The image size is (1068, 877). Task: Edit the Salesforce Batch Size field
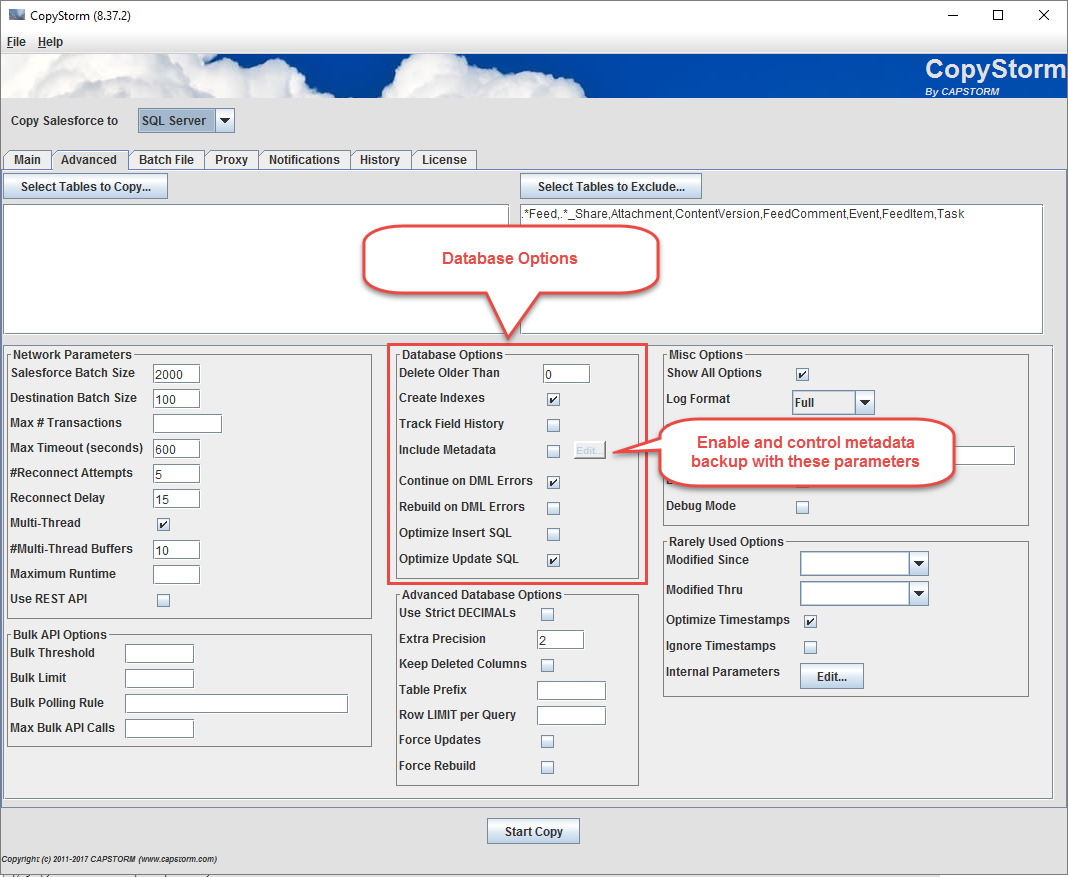tap(176, 374)
